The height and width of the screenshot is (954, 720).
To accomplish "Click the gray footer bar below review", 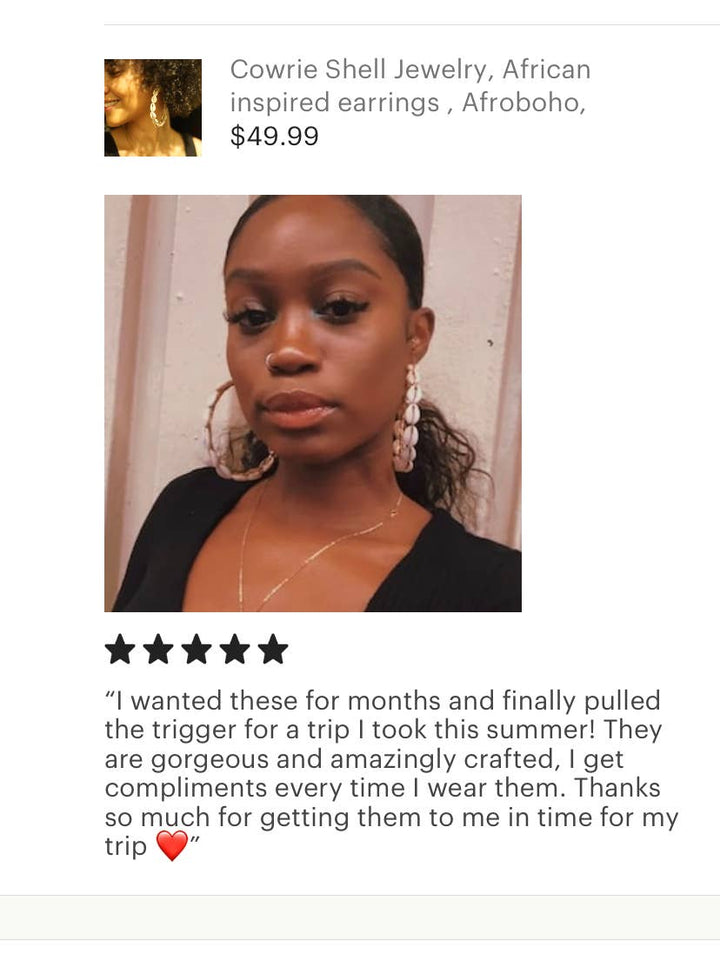I will 360,917.
